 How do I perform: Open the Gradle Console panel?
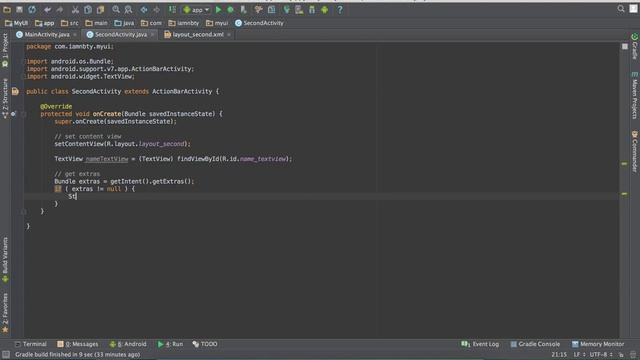pos(535,344)
